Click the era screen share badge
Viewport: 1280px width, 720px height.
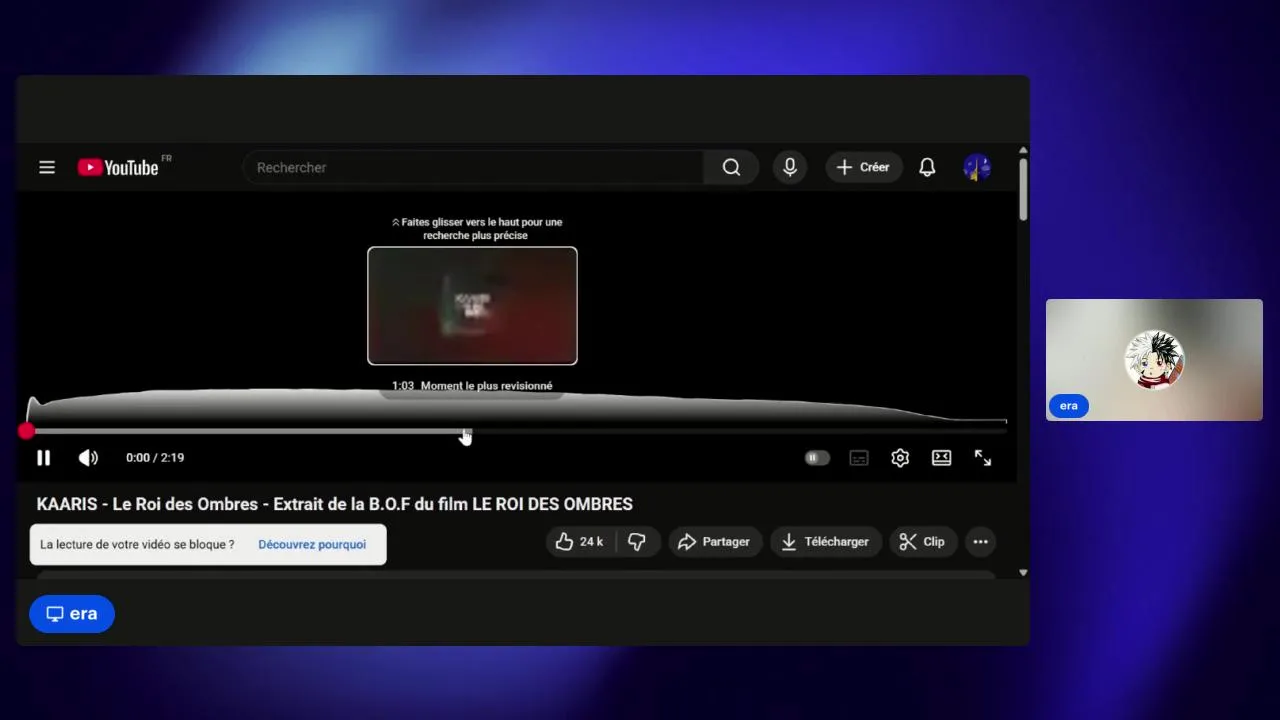72,614
